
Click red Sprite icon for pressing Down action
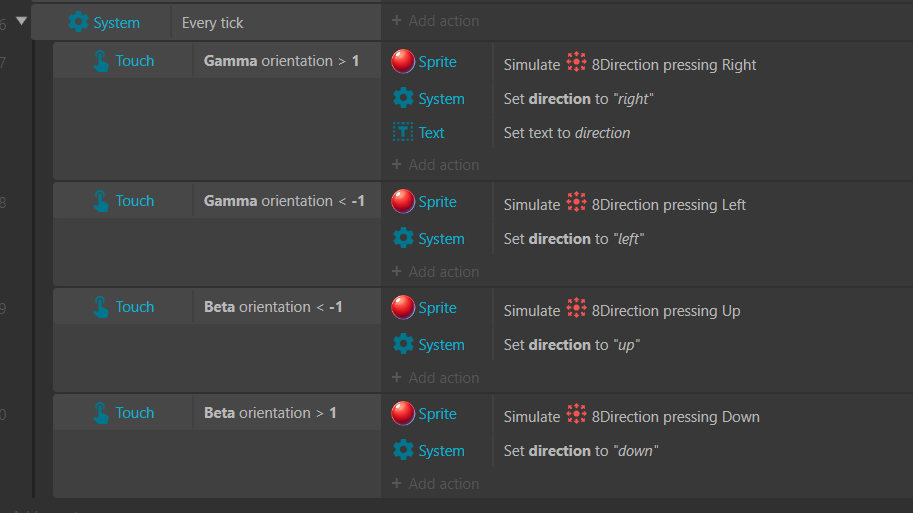pyautogui.click(x=403, y=413)
